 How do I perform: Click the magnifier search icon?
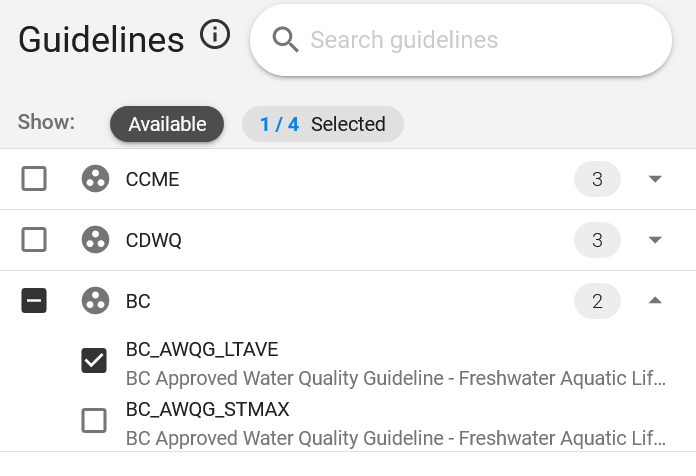[x=285, y=40]
